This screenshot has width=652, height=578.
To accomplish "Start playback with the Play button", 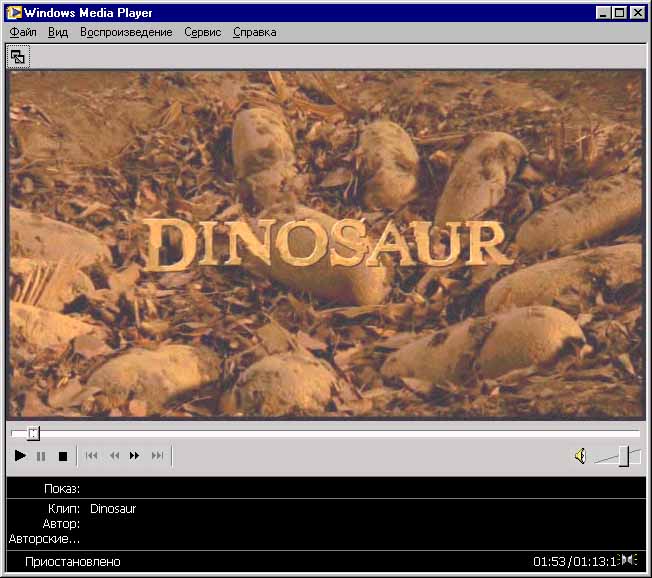I will [x=20, y=456].
